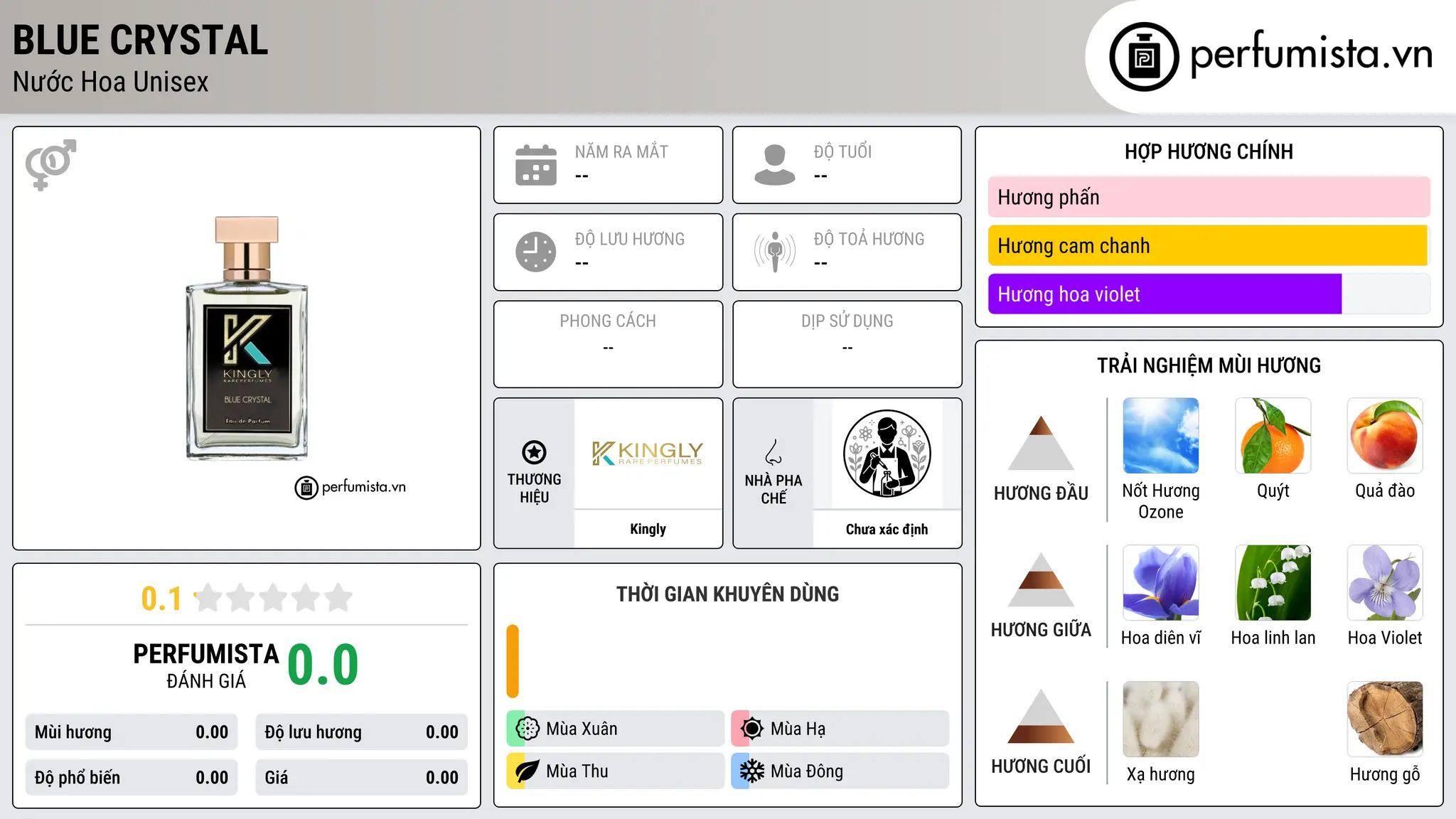Open the Hoa linh lan note image
Screen dimensions: 1456x819
[1273, 583]
